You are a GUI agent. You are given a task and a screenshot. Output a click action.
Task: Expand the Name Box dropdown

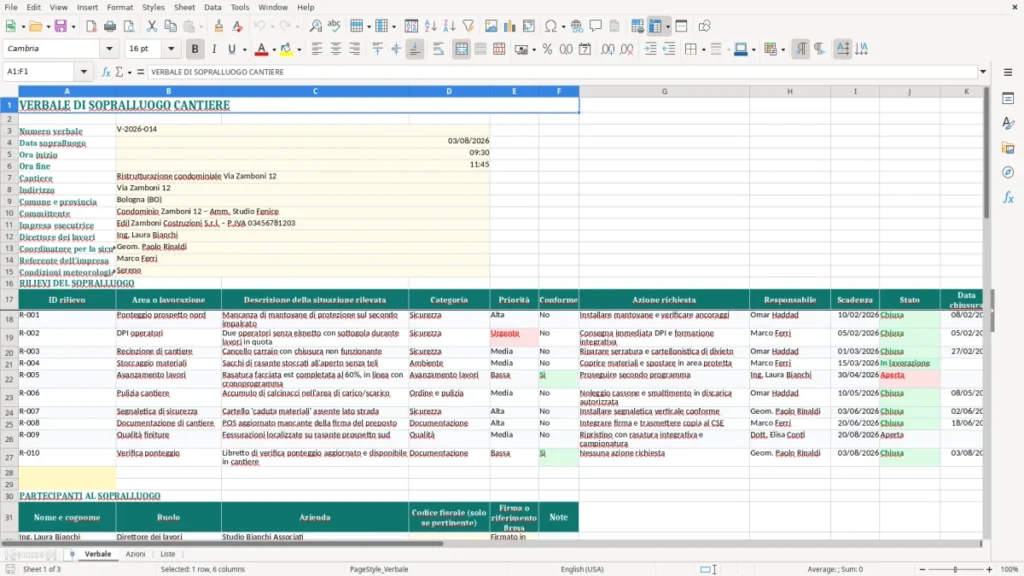pos(84,72)
